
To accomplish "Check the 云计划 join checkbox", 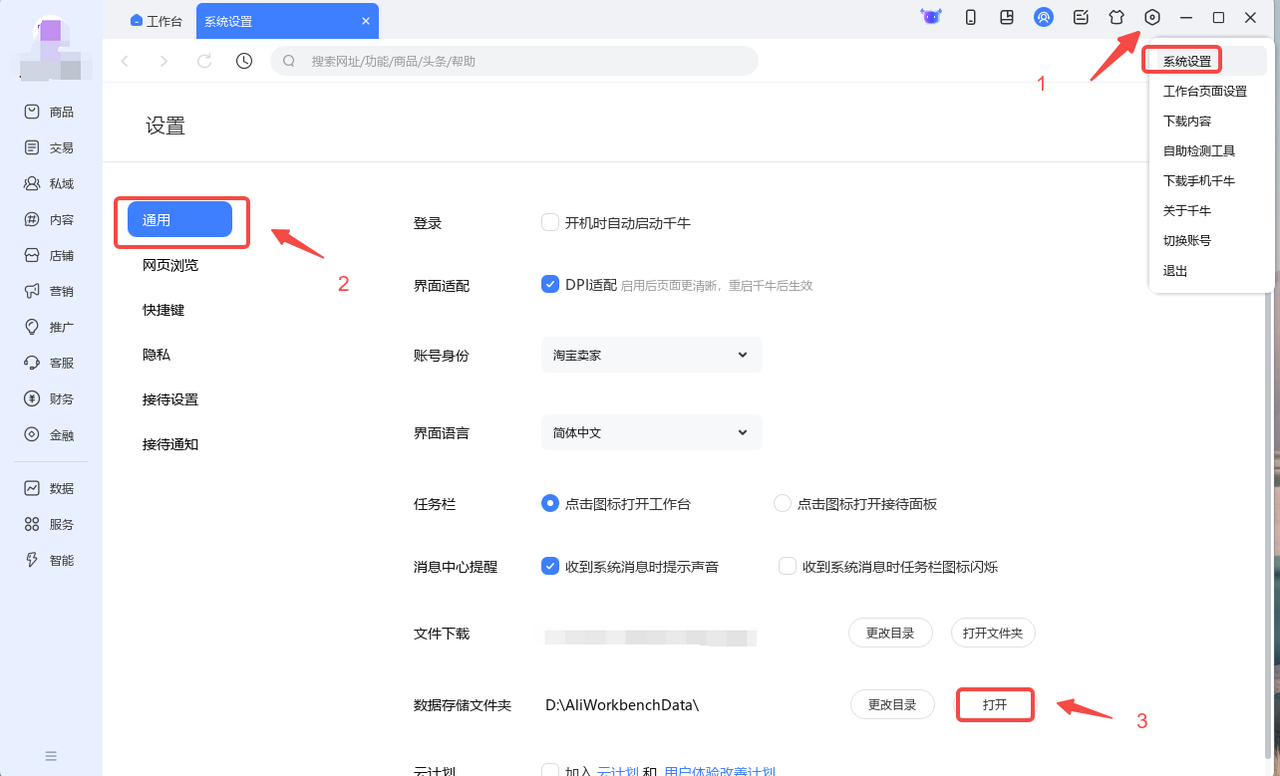I will point(550,770).
